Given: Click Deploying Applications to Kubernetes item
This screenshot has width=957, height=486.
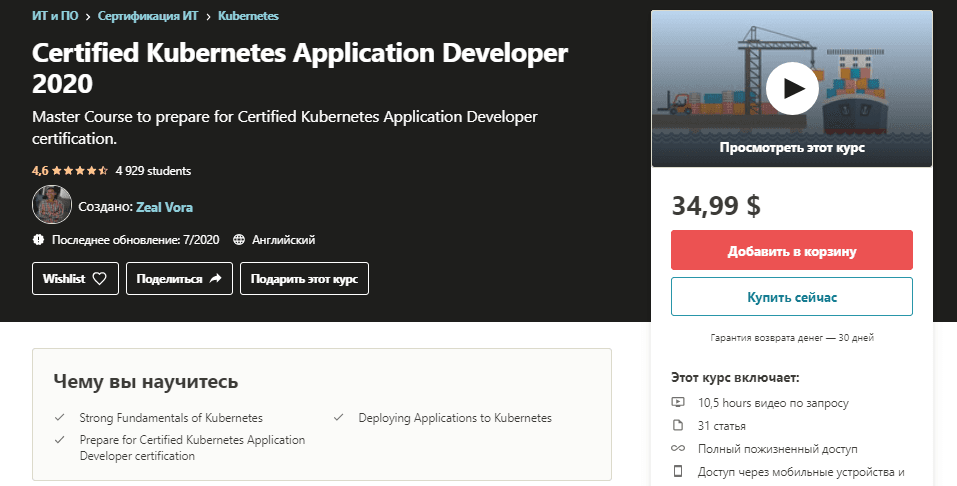Looking at the screenshot, I should click(455, 418).
